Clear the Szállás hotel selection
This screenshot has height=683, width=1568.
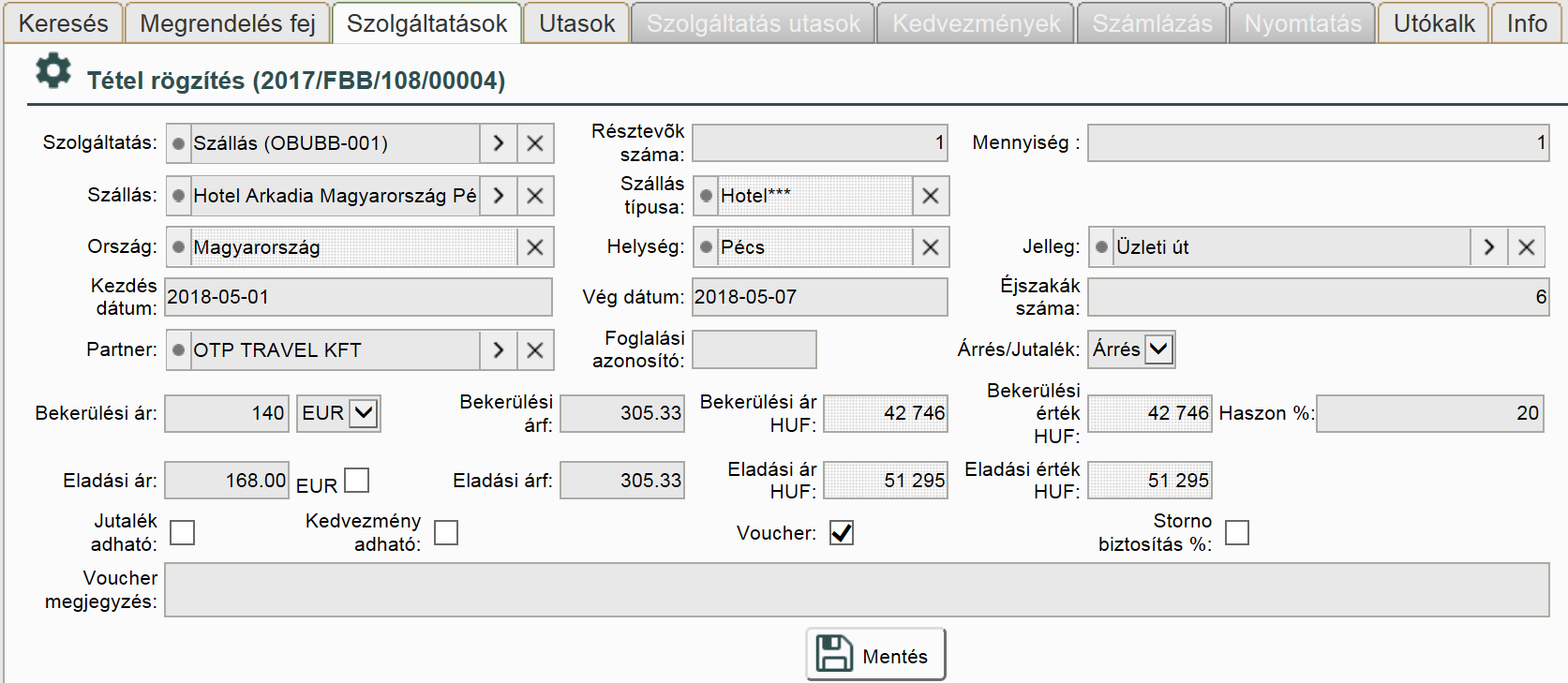click(x=535, y=196)
